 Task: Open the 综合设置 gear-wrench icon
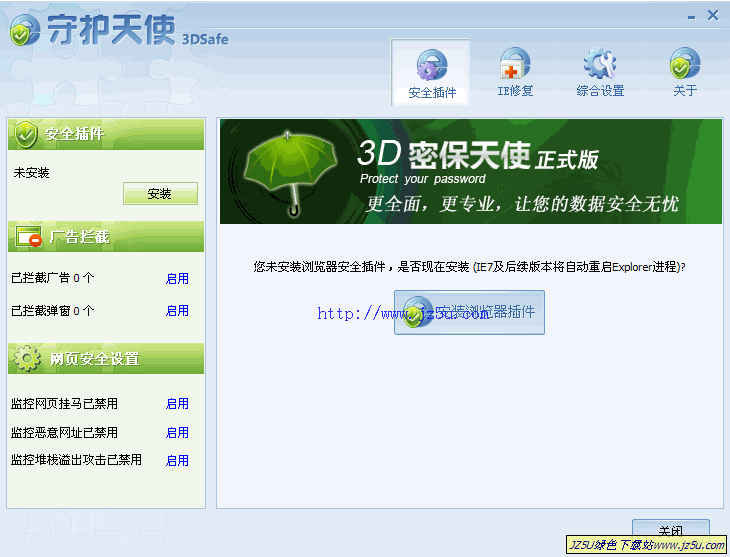pyautogui.click(x=600, y=63)
